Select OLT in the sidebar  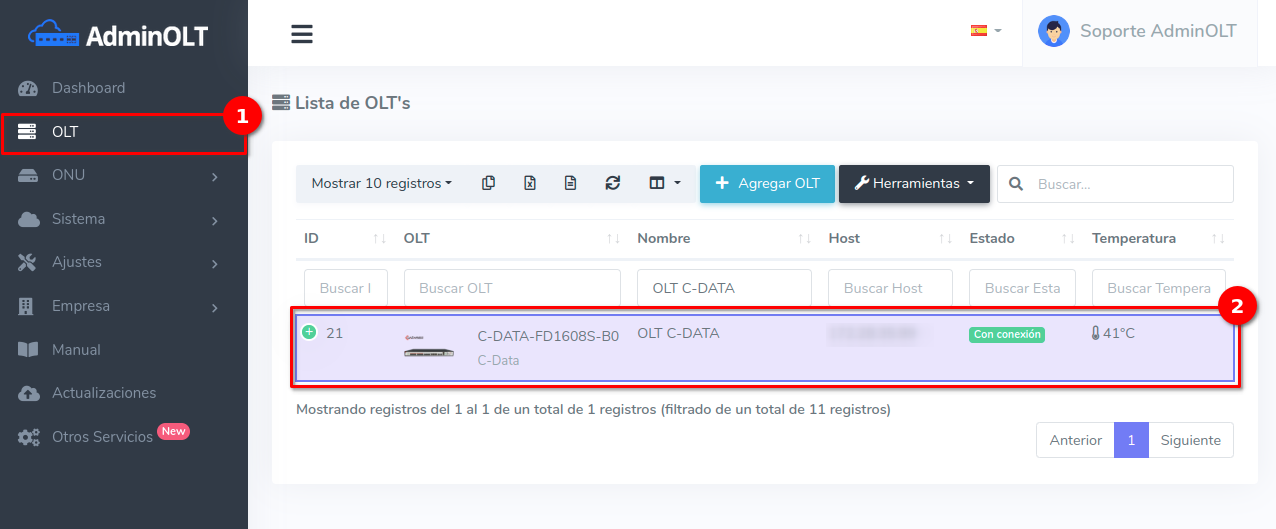[x=122, y=132]
